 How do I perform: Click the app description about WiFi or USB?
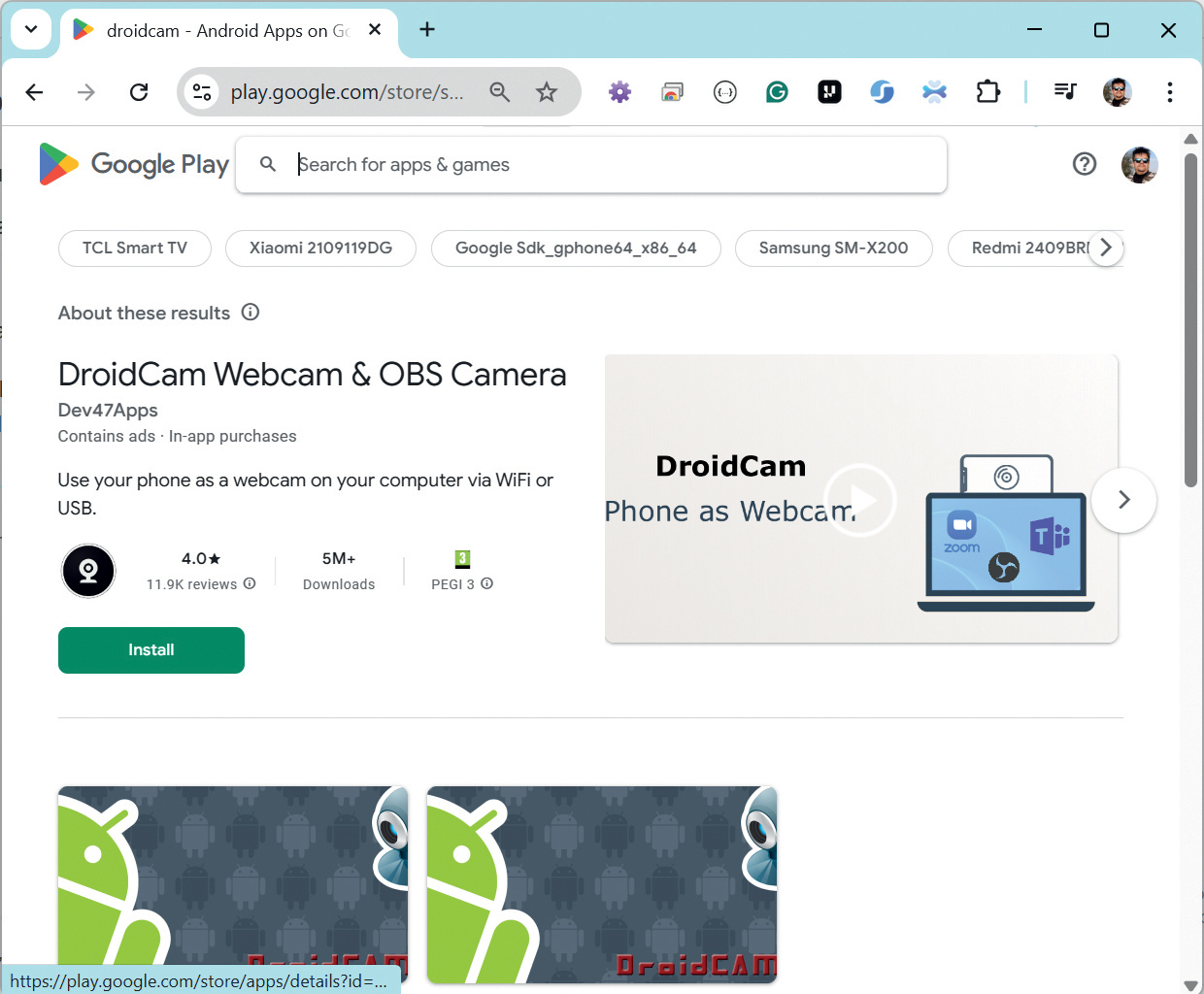(x=306, y=494)
